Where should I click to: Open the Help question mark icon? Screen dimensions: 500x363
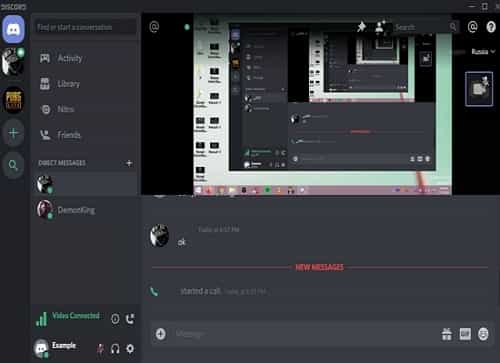coord(491,27)
